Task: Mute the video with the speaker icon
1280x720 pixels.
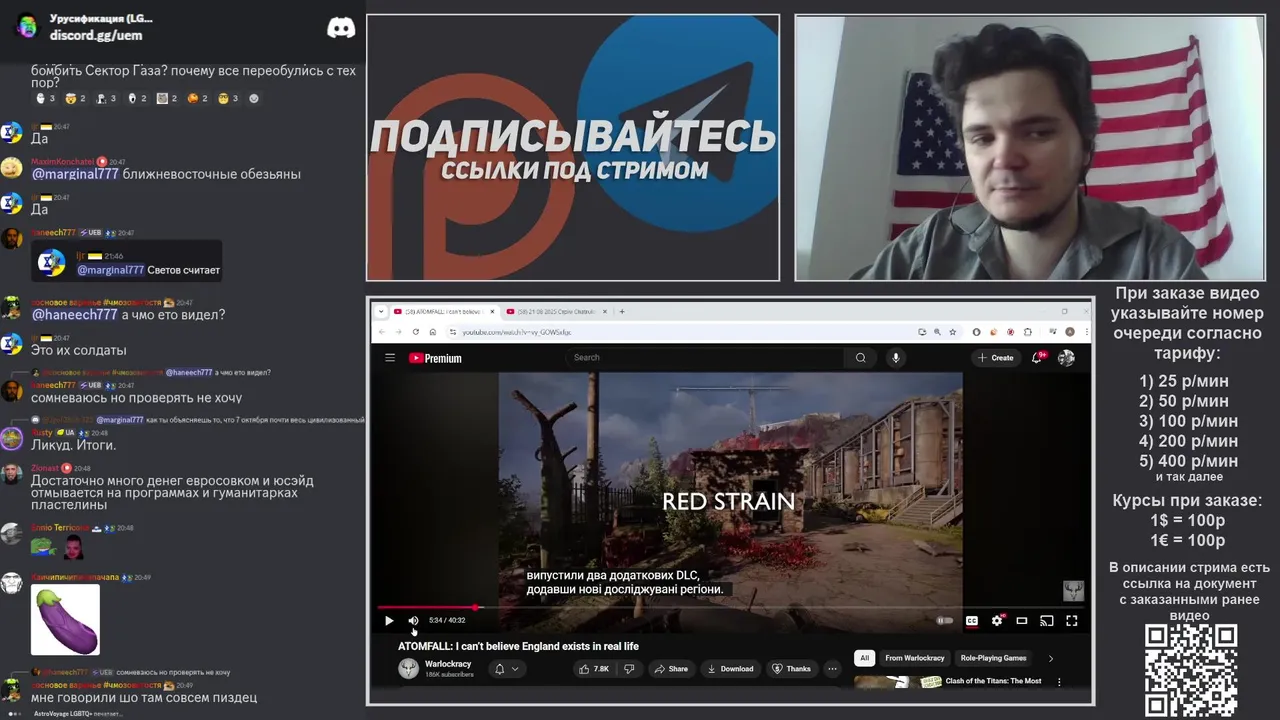Action: [x=413, y=621]
